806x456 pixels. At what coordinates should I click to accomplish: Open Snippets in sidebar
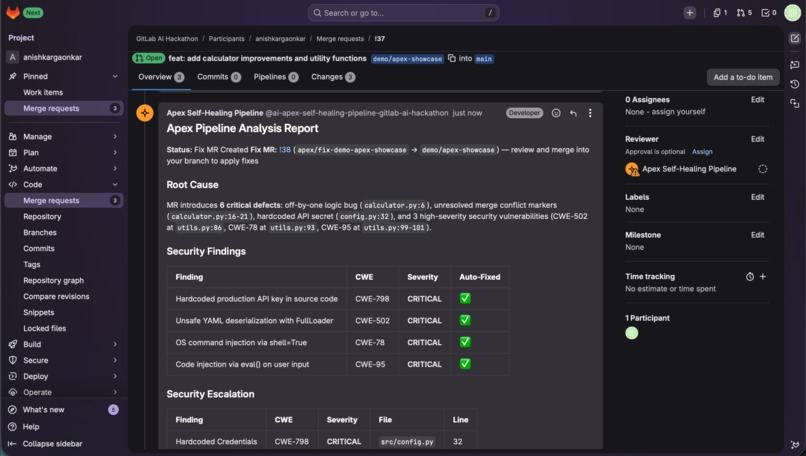pyautogui.click(x=63, y=313)
